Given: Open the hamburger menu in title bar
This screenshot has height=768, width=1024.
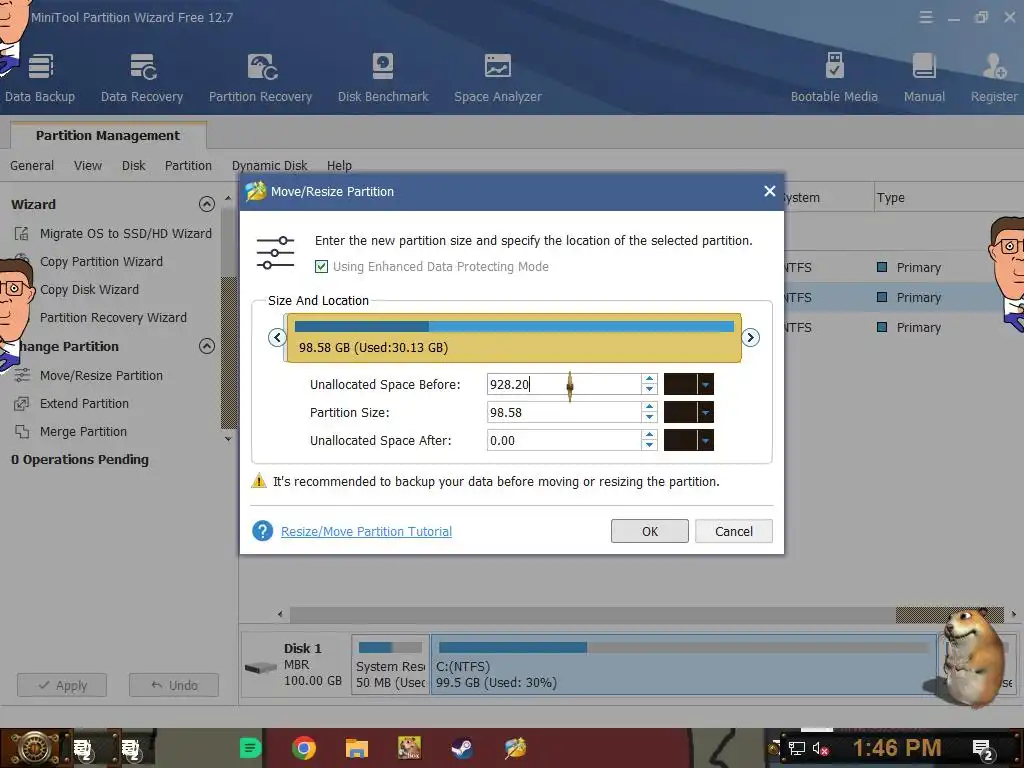Looking at the screenshot, I should (925, 18).
